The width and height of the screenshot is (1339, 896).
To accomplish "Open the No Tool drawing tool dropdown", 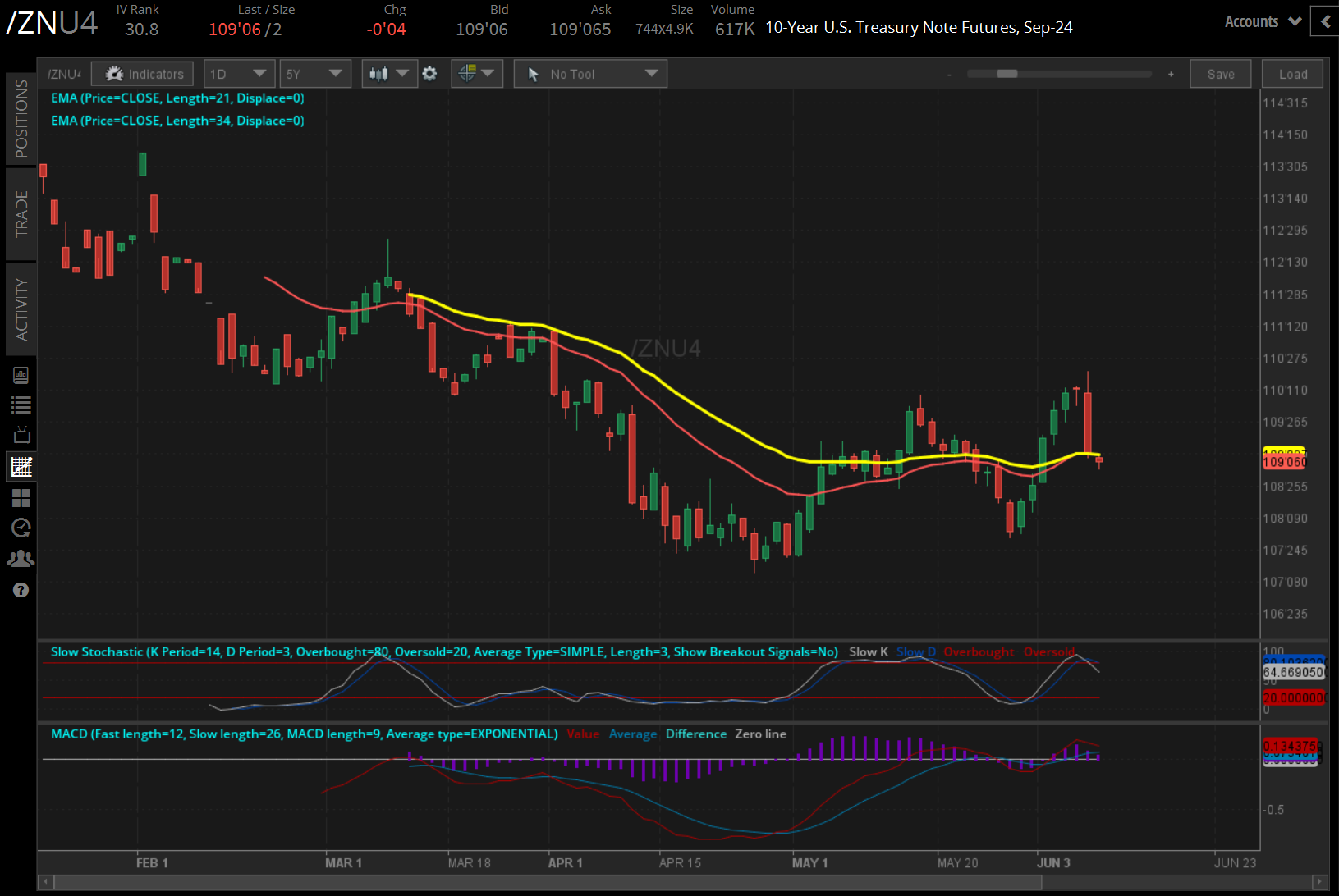I will 590,74.
